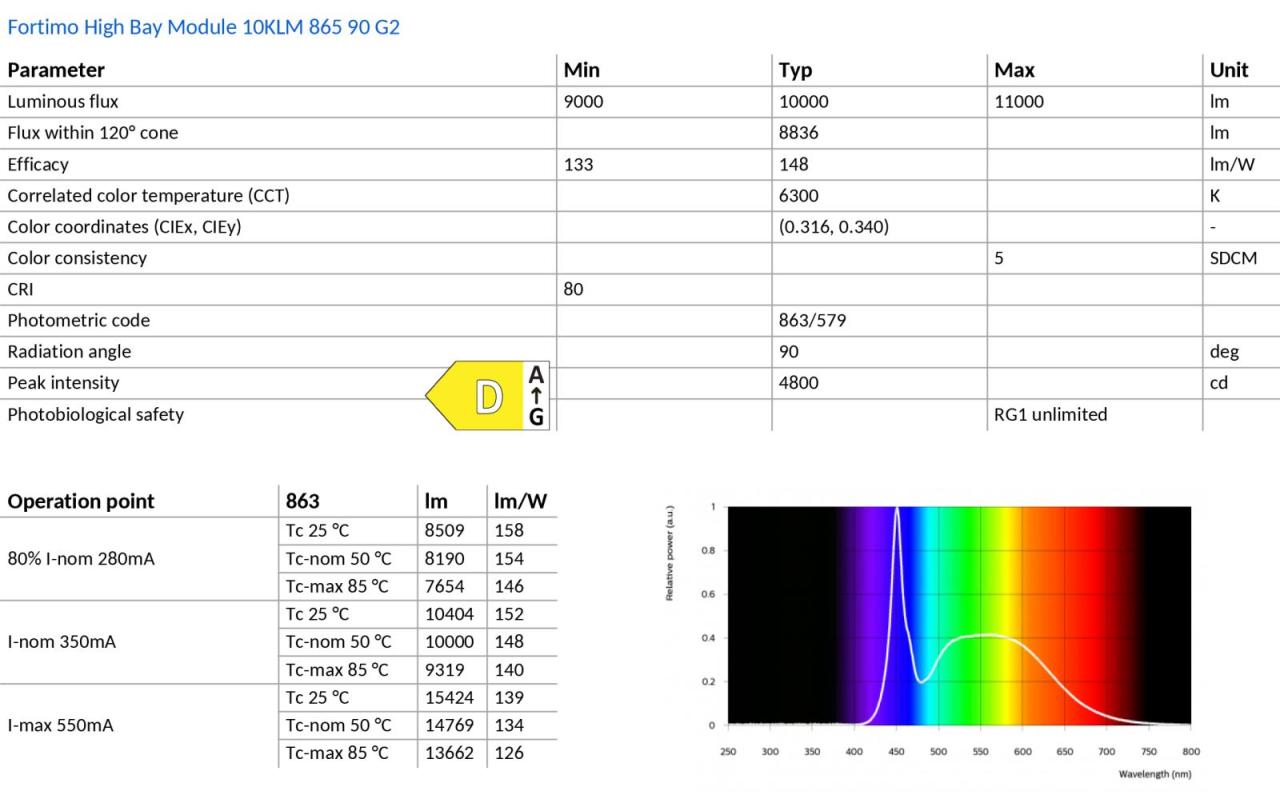This screenshot has width=1280, height=799.
Task: Click the 6300 CCT value
Action: [x=799, y=195]
